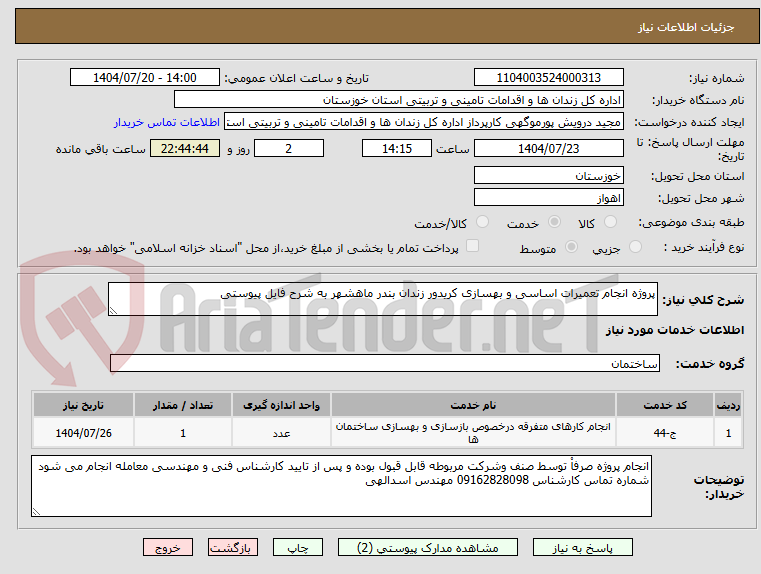Image resolution: width=761 pixels, height=574 pixels.
Task: Select the جزیی purchase type radio
Action: pyautogui.click(x=635, y=247)
